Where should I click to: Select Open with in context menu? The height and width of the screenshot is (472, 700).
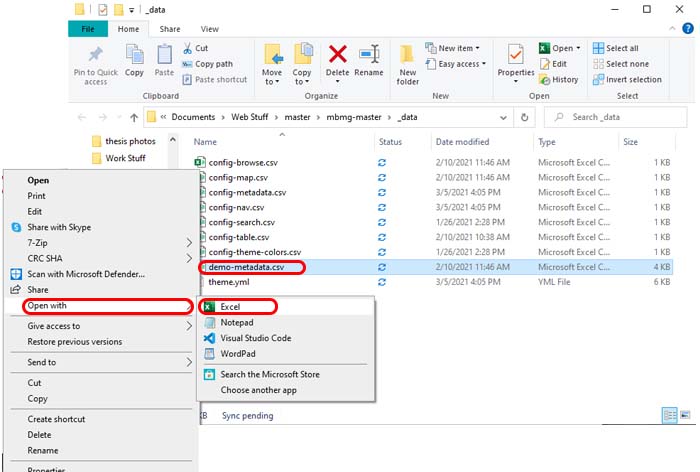pos(98,306)
